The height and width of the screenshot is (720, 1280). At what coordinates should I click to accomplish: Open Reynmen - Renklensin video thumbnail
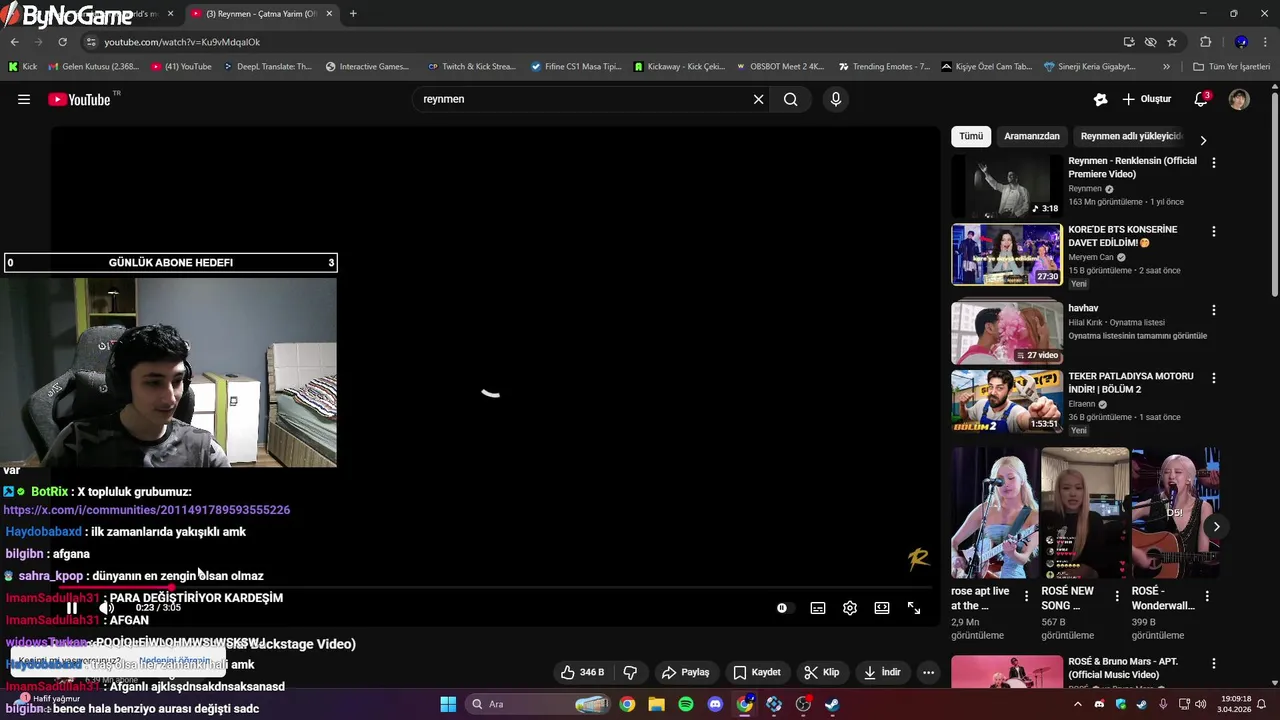pyautogui.click(x=1007, y=187)
